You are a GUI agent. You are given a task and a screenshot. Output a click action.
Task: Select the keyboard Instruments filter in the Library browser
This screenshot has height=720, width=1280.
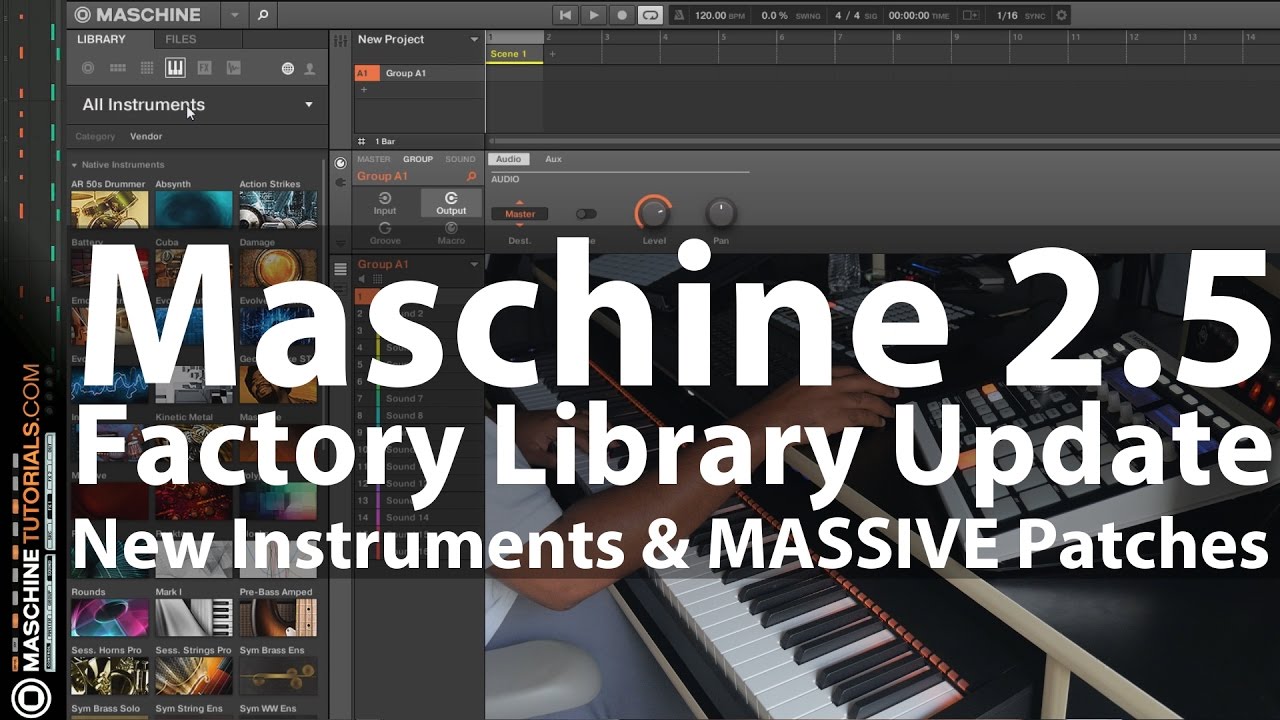(x=176, y=68)
